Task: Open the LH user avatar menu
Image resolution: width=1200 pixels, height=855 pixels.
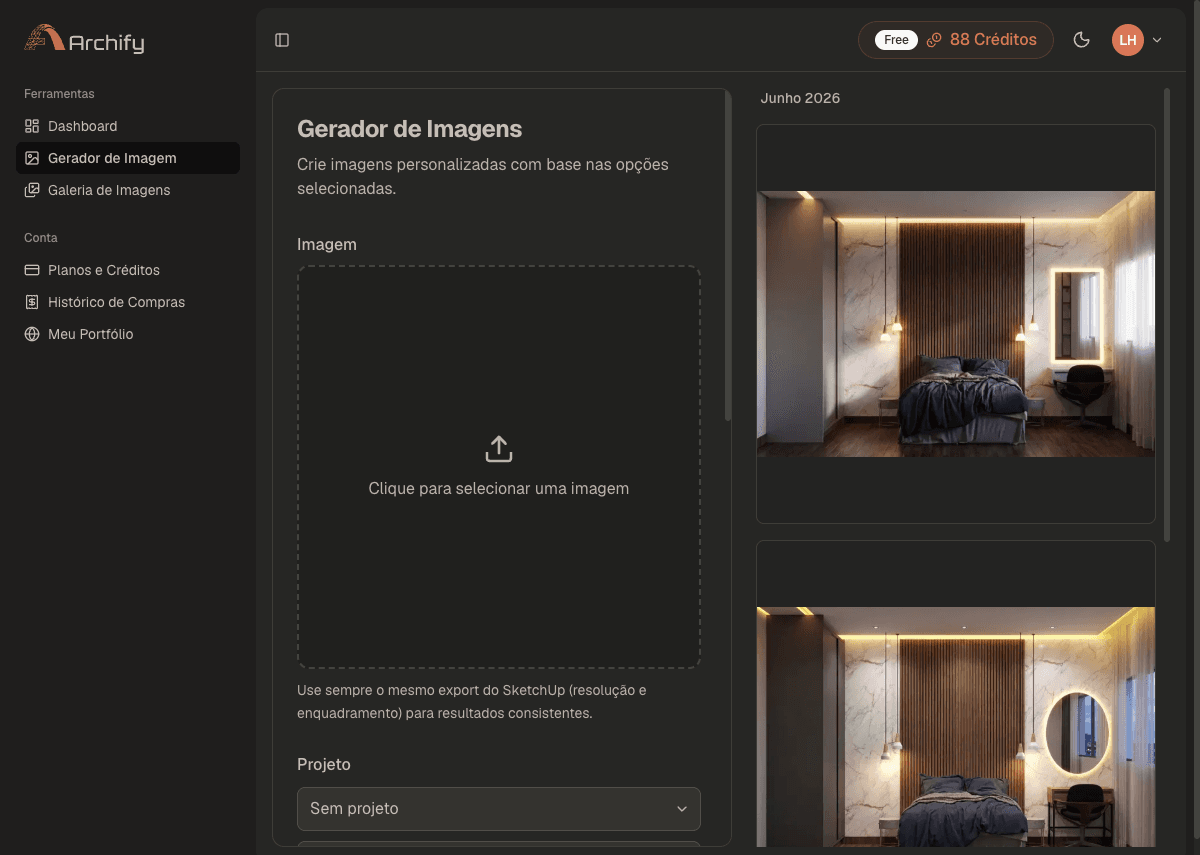Action: tap(1128, 40)
